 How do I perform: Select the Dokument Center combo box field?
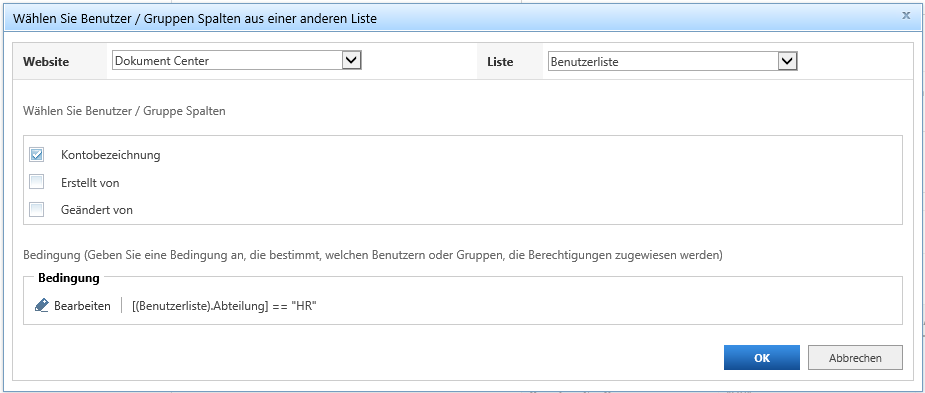coord(237,60)
